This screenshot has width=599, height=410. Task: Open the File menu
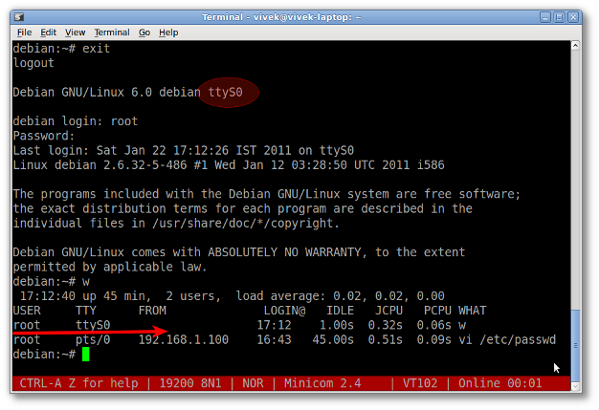click(x=24, y=32)
